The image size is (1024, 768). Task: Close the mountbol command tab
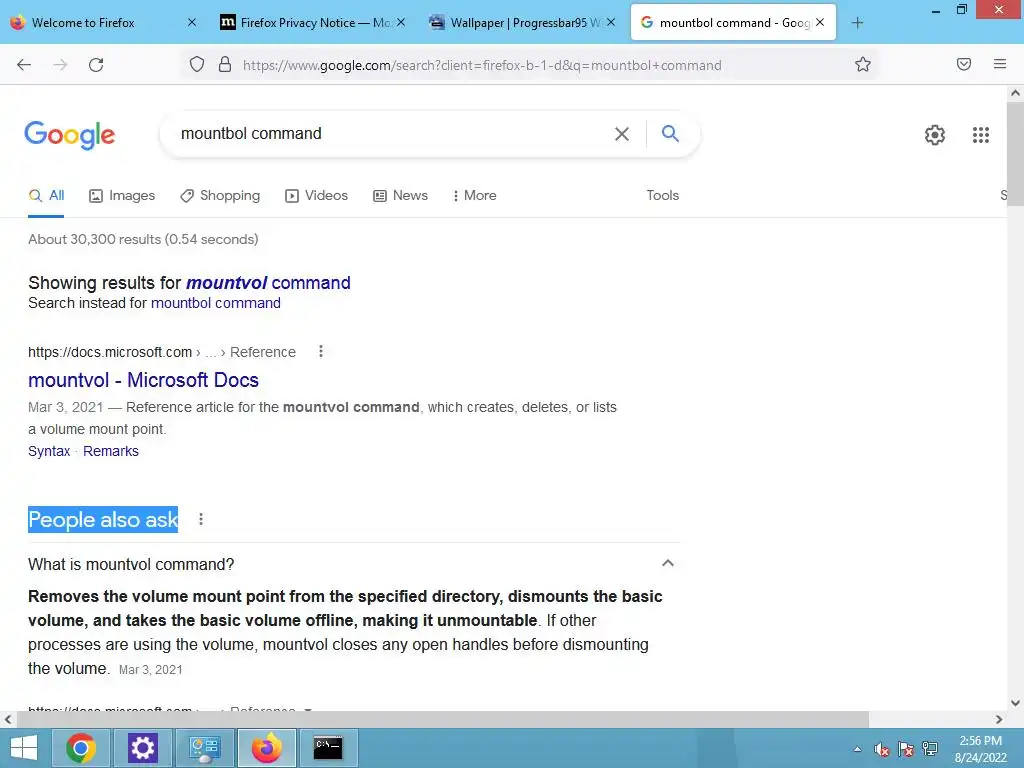pos(820,22)
